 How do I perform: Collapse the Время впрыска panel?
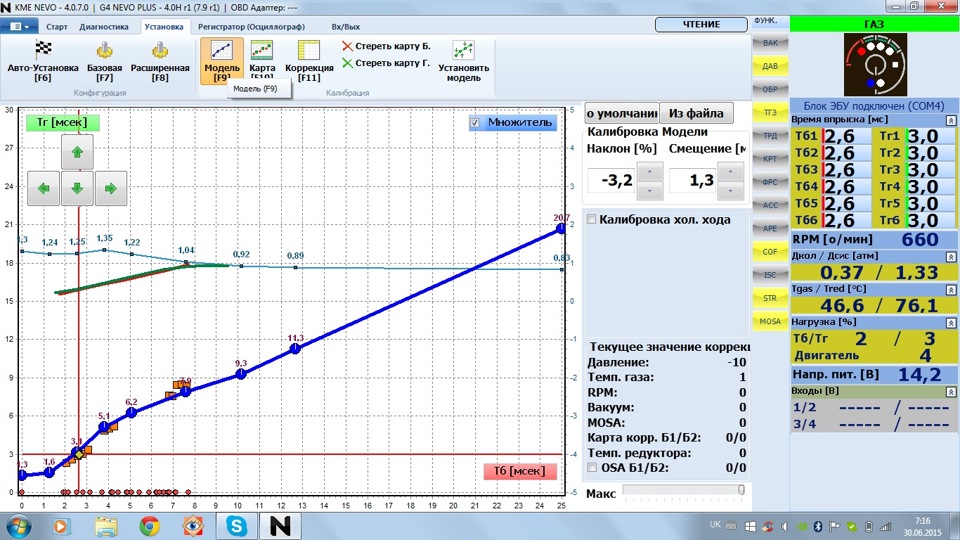[x=951, y=120]
